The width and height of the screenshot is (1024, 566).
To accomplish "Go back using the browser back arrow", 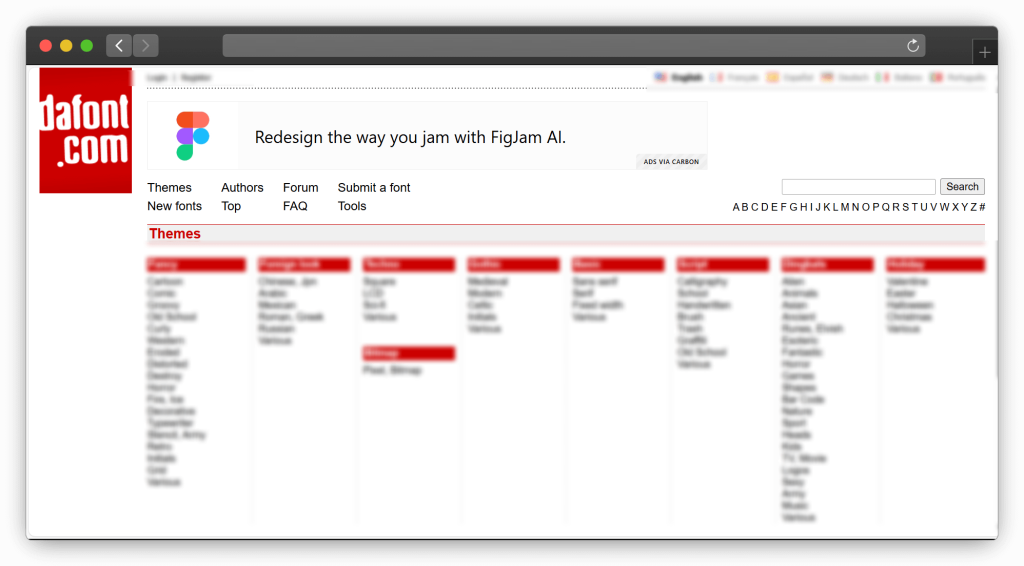I will pyautogui.click(x=119, y=46).
